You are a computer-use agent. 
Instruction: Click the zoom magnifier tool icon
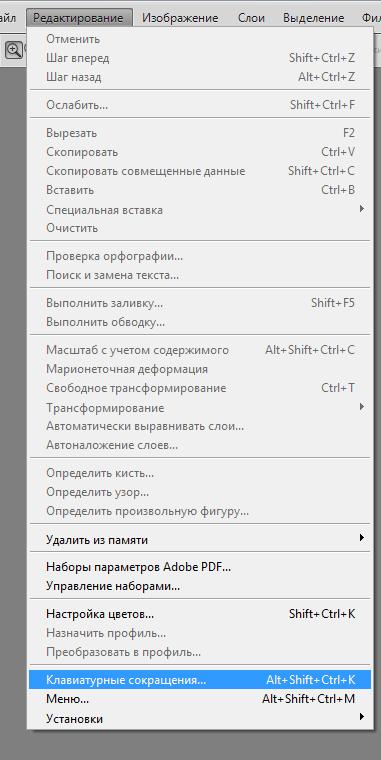pyautogui.click(x=14, y=49)
